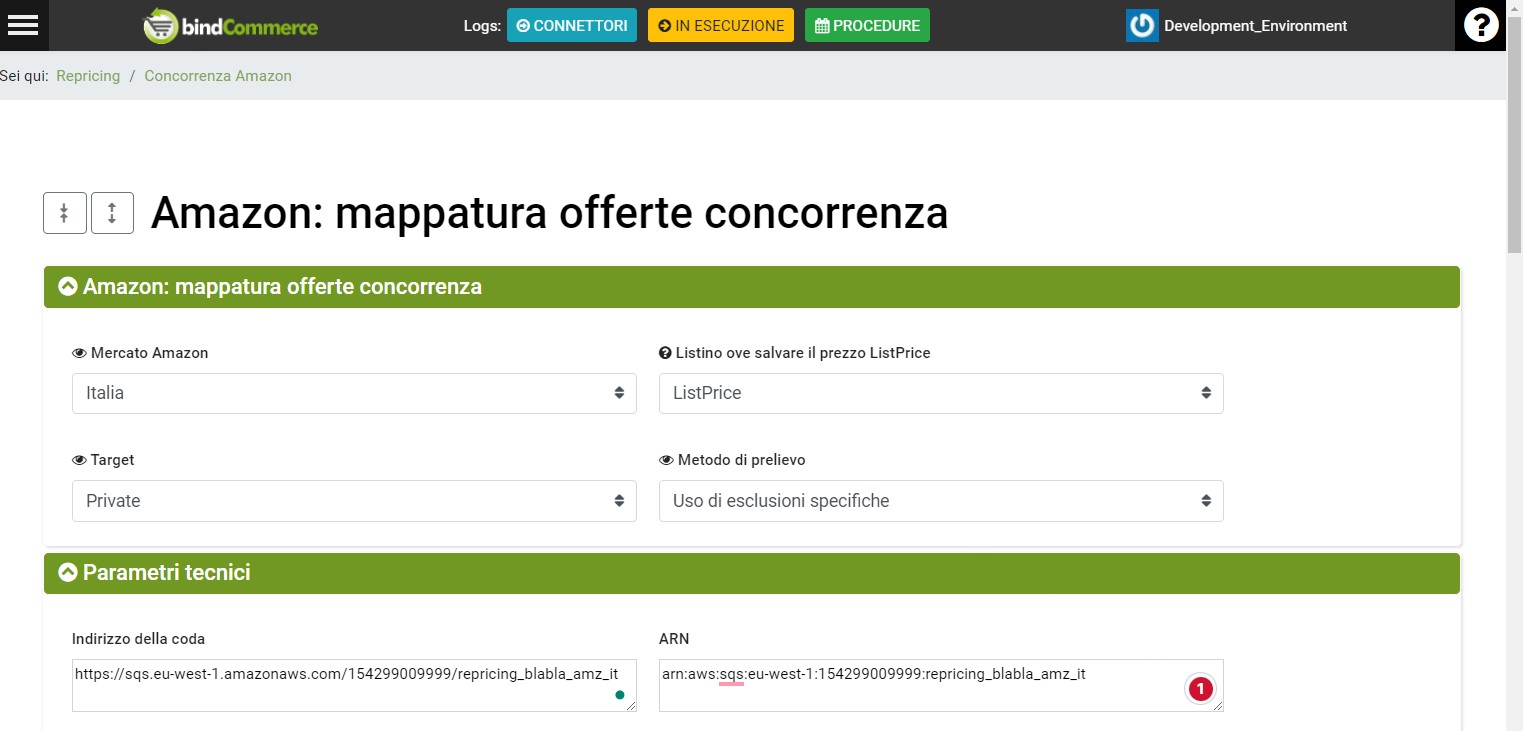The height and width of the screenshot is (731, 1523).
Task: Open the CONNETTORI logs button
Action: click(x=571, y=26)
